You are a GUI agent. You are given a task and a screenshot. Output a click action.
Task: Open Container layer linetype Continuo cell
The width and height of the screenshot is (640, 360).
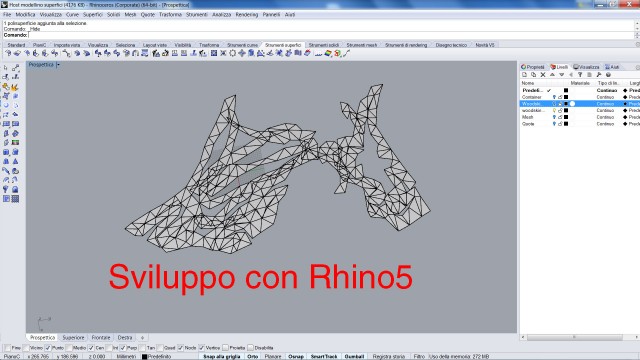pyautogui.click(x=605, y=97)
